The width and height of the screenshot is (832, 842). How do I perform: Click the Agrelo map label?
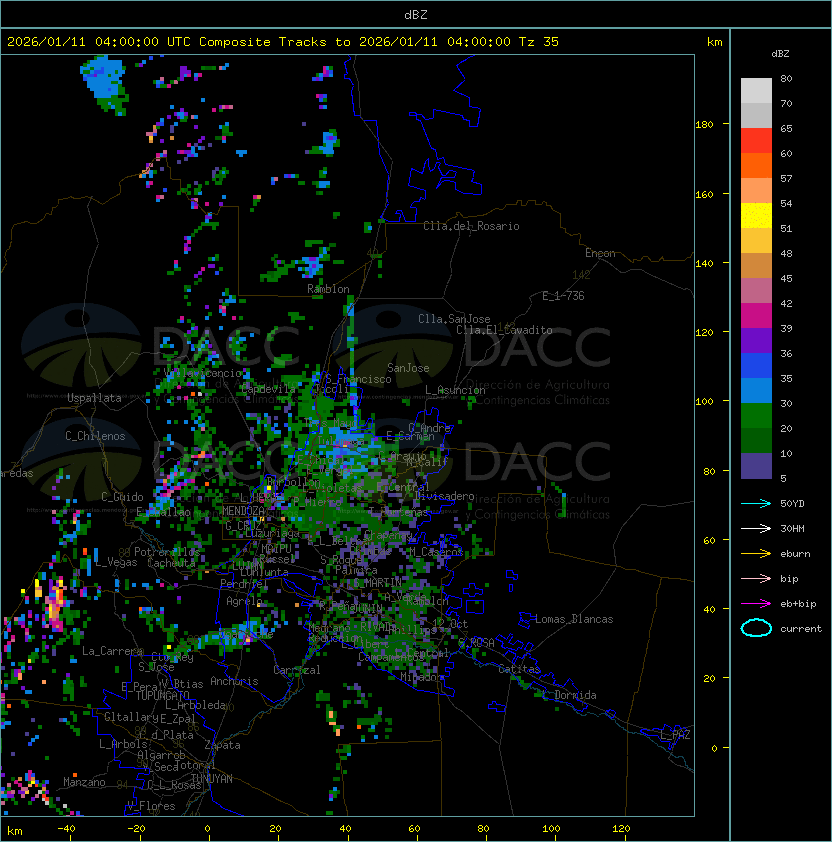[x=244, y=601]
